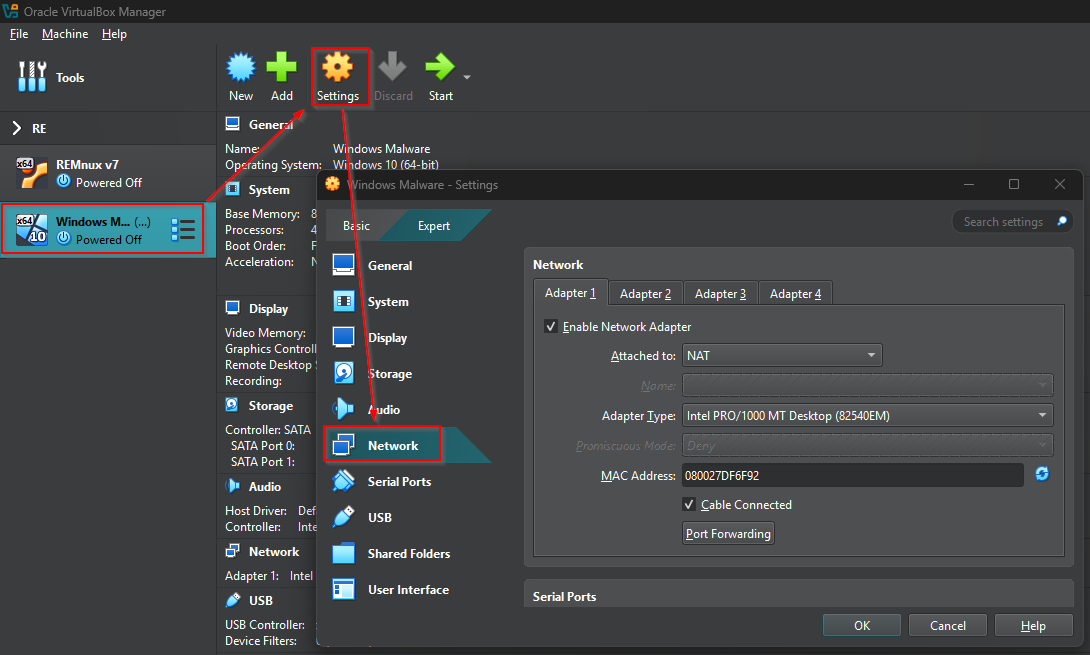Click the Port Forwarding button

click(728, 533)
